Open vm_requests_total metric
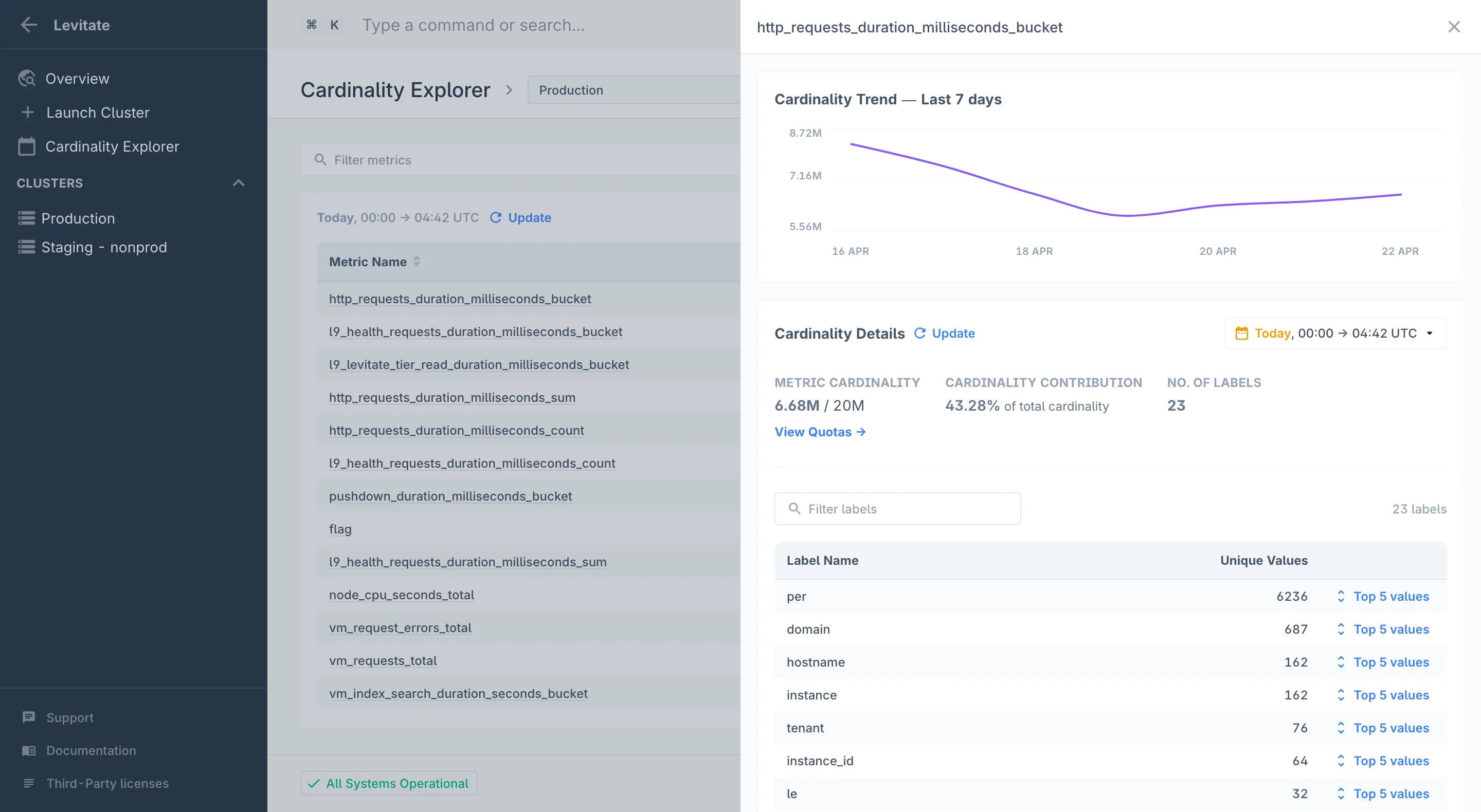The width and height of the screenshot is (1481, 812). (x=382, y=660)
